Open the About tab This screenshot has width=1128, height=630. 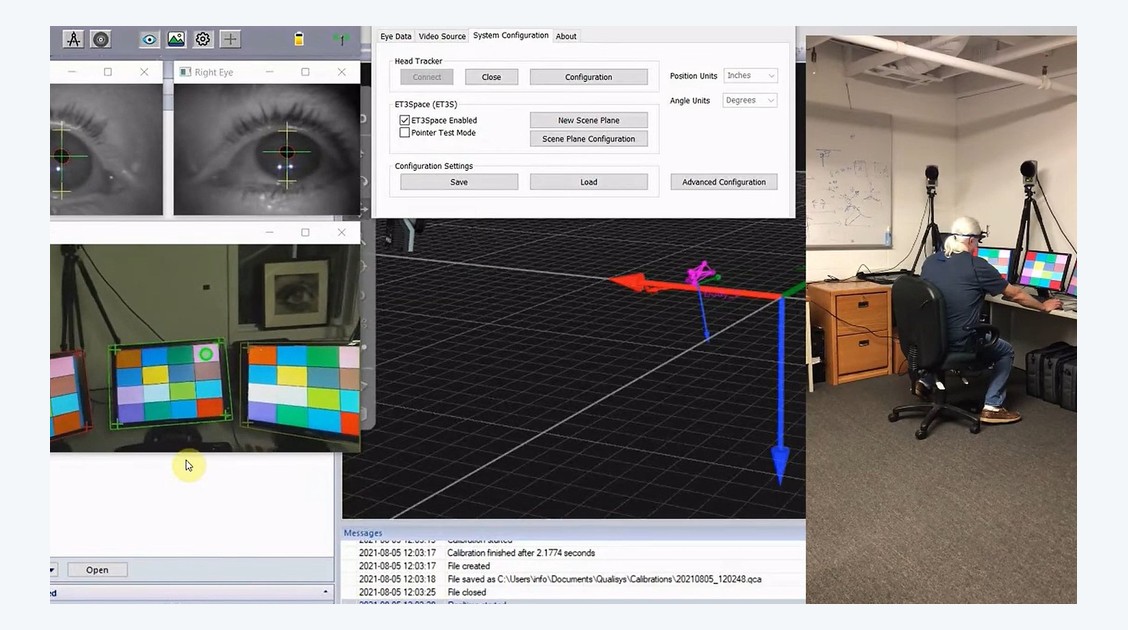click(x=566, y=36)
